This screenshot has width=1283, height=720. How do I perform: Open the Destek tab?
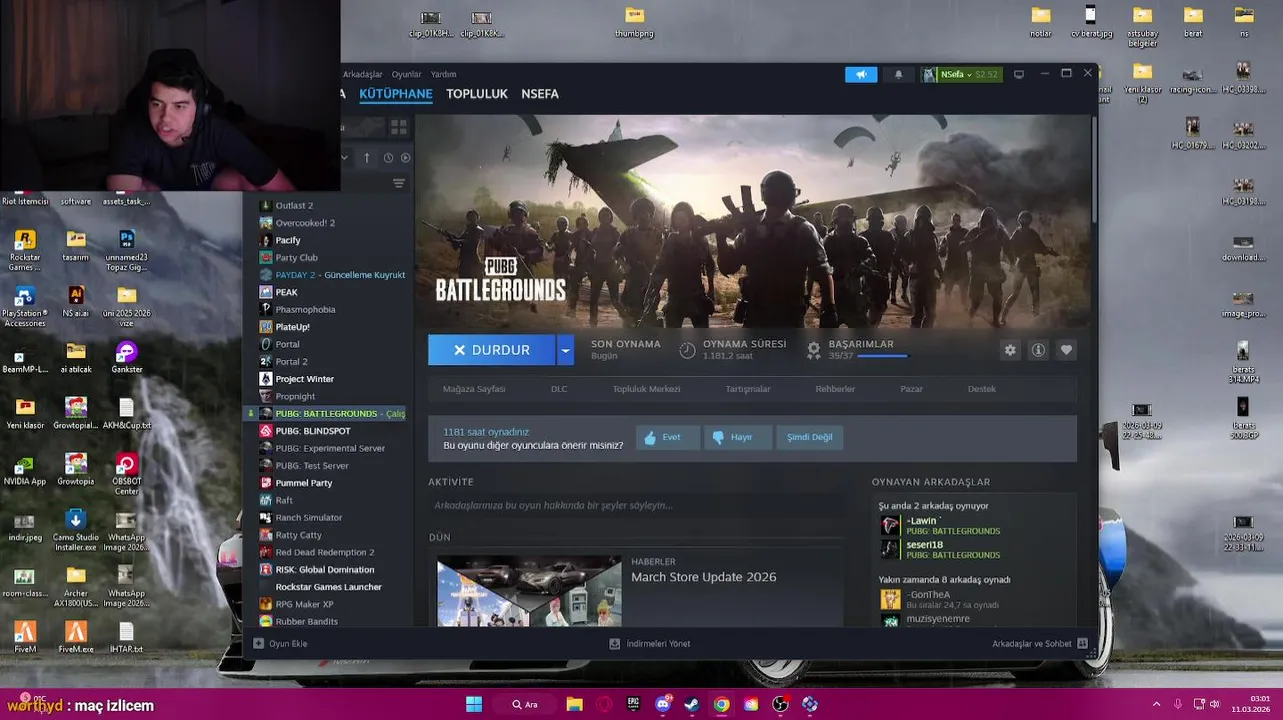[x=981, y=389]
